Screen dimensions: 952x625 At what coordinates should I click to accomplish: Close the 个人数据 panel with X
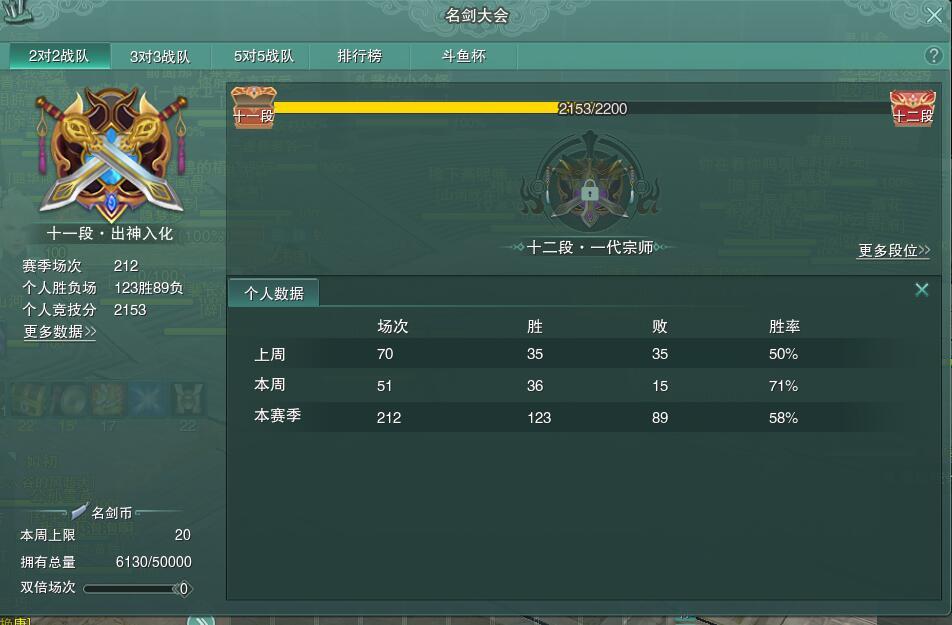pos(922,290)
